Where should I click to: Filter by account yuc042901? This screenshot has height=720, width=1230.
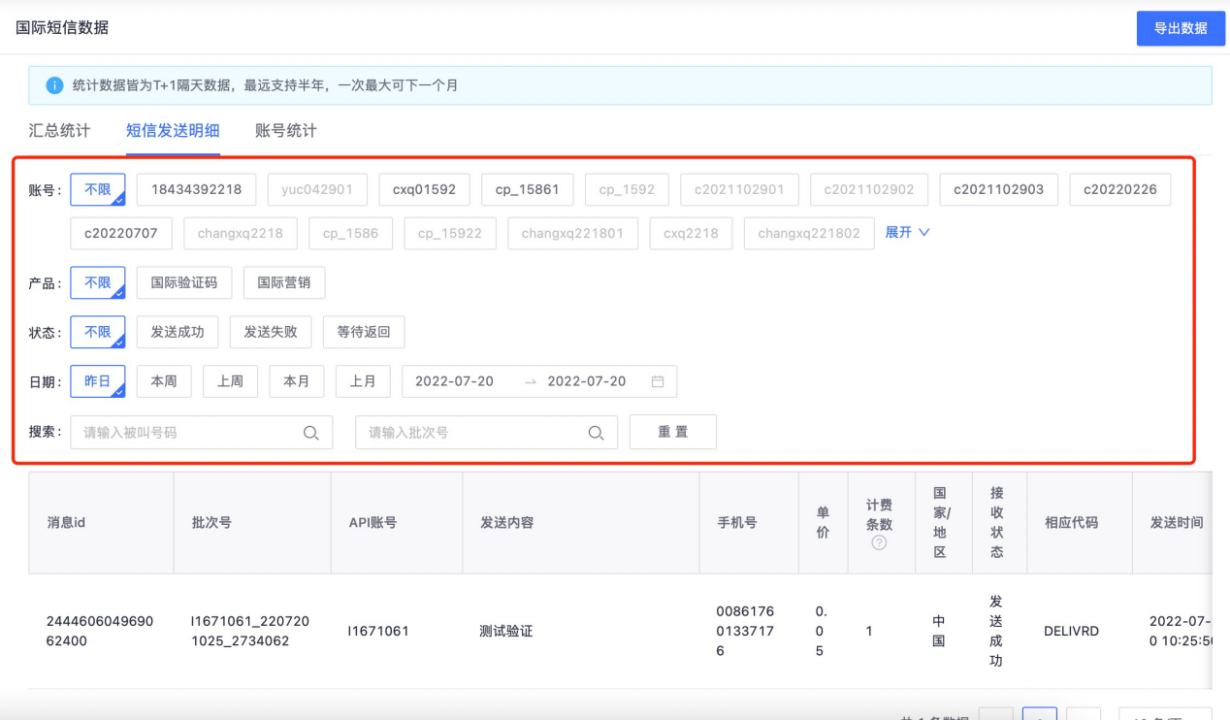[x=317, y=190]
